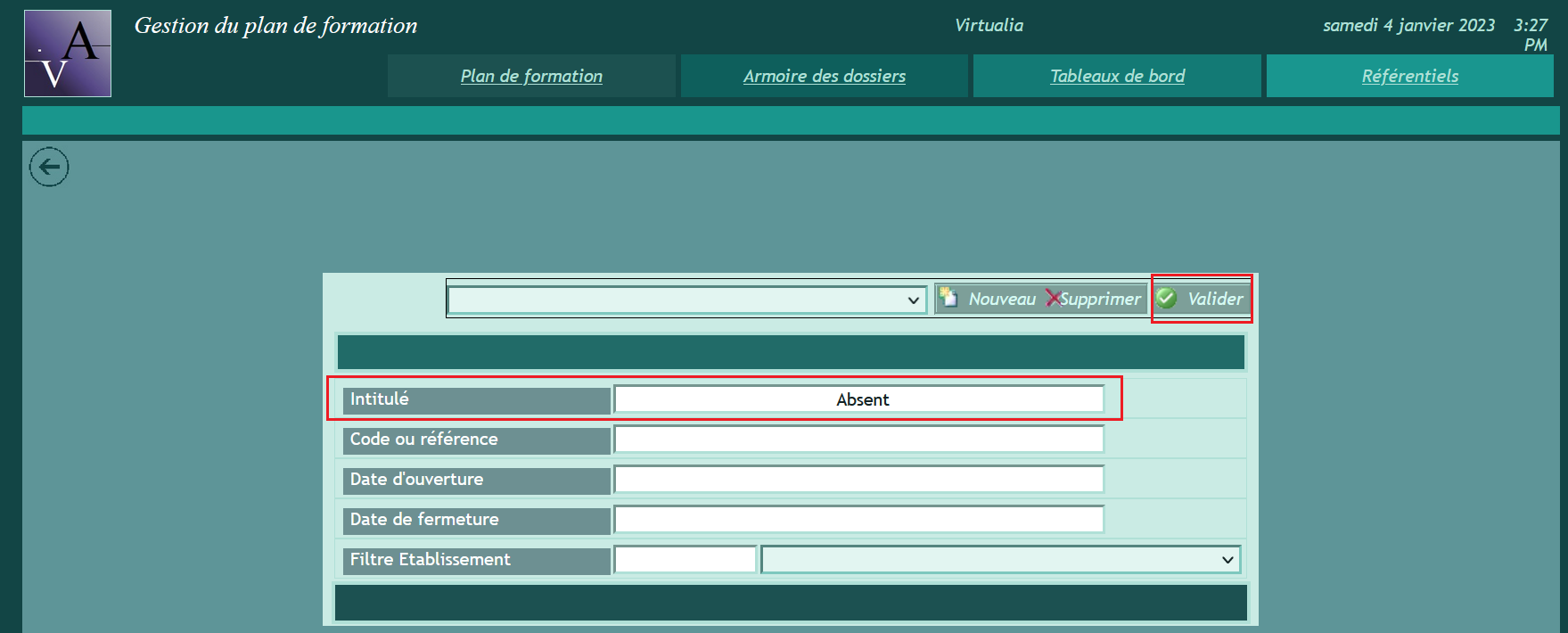
Task: Focus the Code ou référence field
Action: 859,440
